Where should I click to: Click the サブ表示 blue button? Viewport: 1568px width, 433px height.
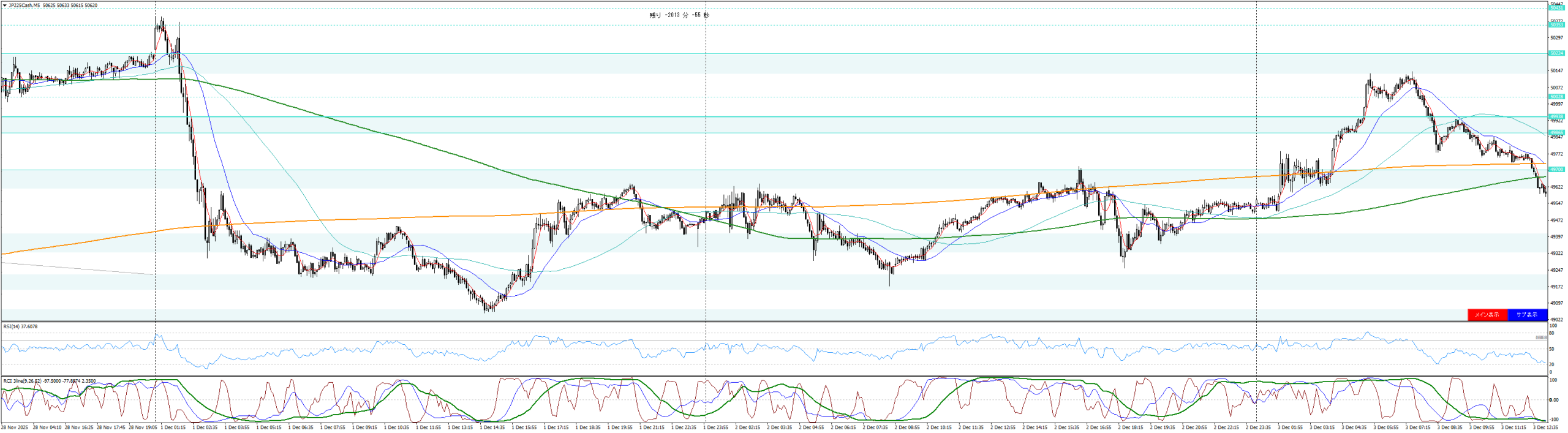(1526, 315)
